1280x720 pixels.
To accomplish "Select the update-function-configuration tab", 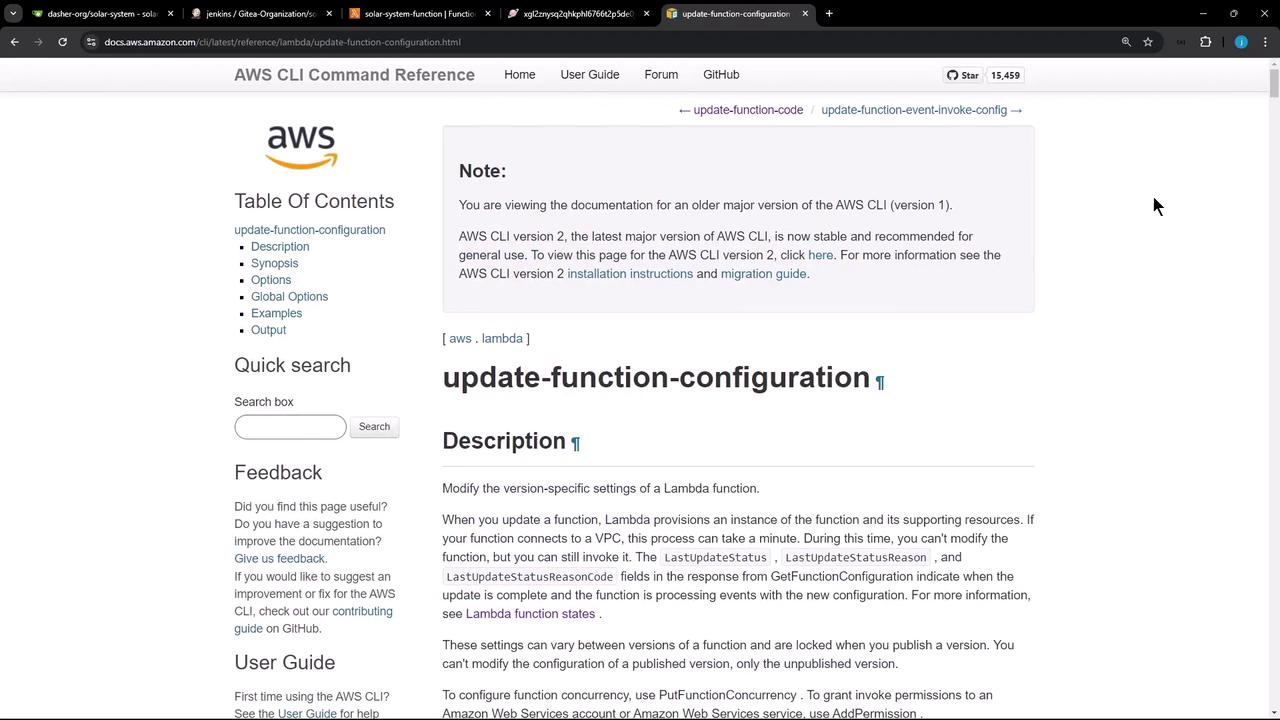I will coord(737,14).
